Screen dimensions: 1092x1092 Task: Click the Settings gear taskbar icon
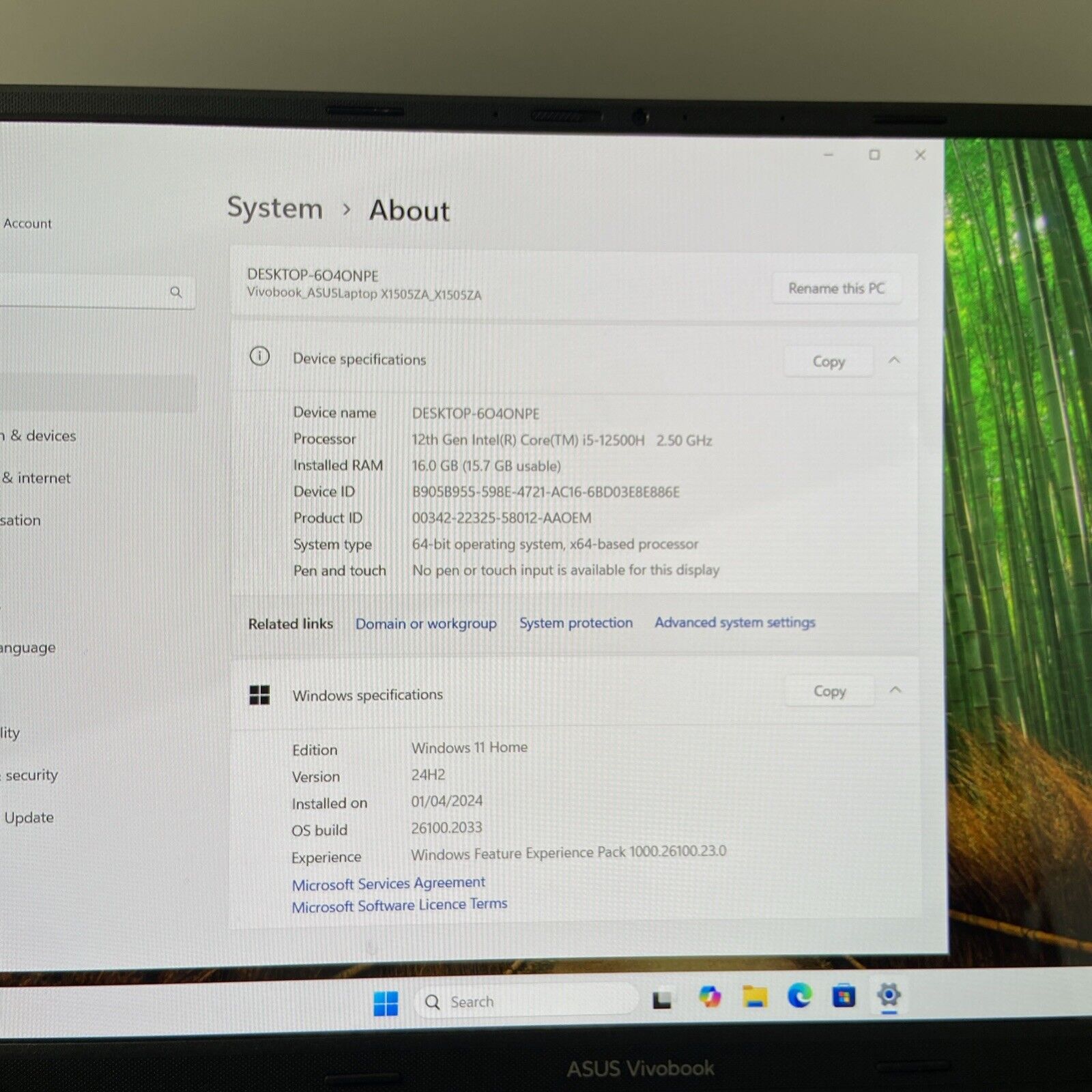[x=889, y=996]
